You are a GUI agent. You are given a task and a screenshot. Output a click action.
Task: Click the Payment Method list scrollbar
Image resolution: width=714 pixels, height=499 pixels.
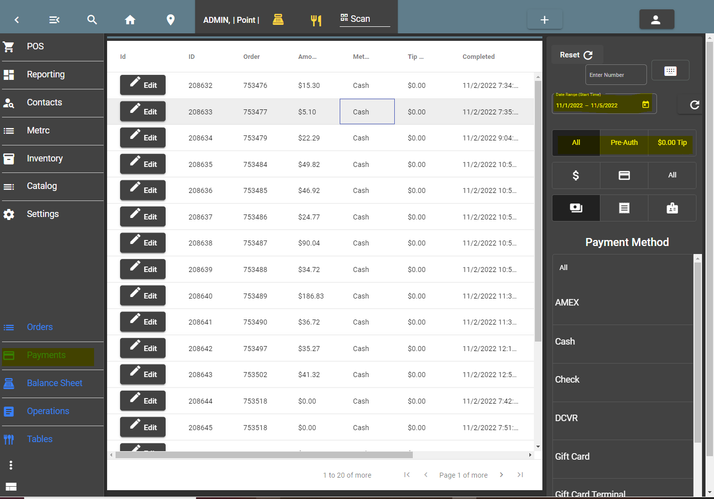point(697,351)
